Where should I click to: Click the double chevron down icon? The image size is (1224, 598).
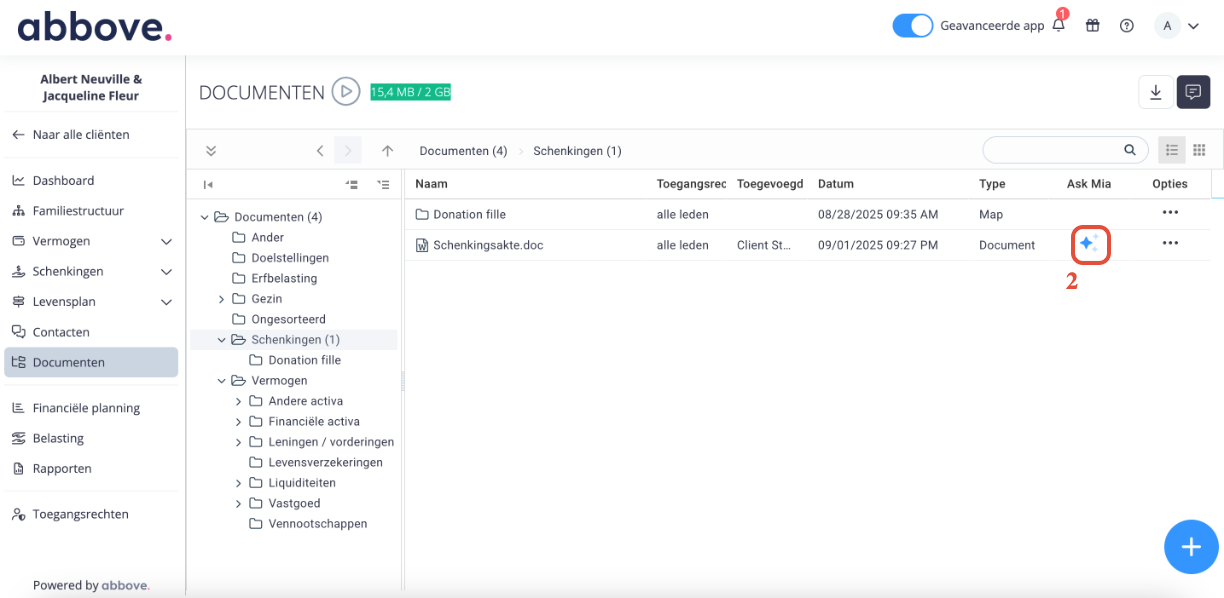pos(211,150)
